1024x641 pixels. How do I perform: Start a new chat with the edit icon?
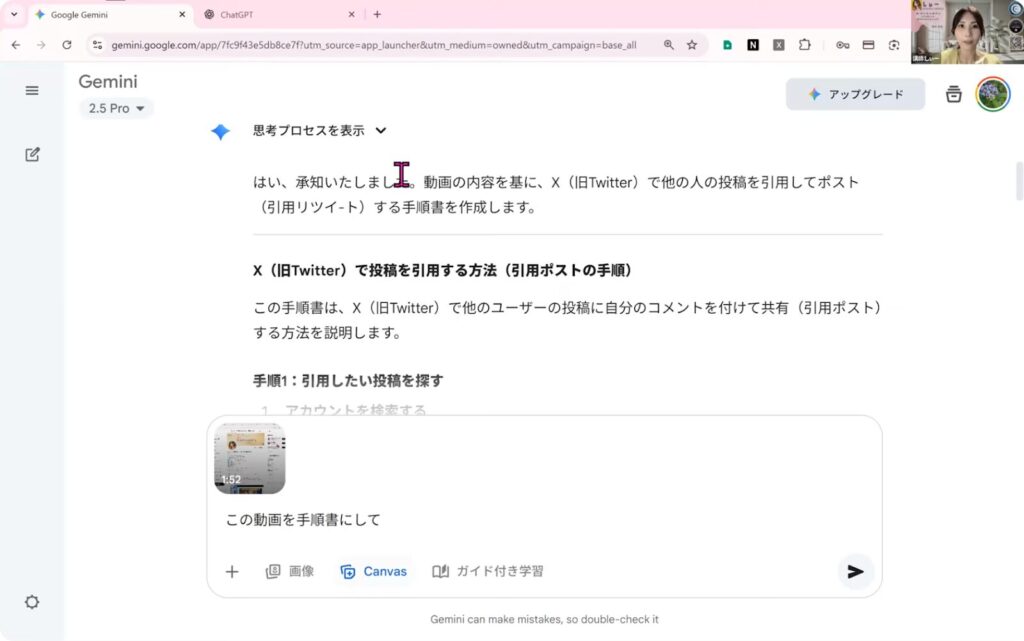point(32,154)
